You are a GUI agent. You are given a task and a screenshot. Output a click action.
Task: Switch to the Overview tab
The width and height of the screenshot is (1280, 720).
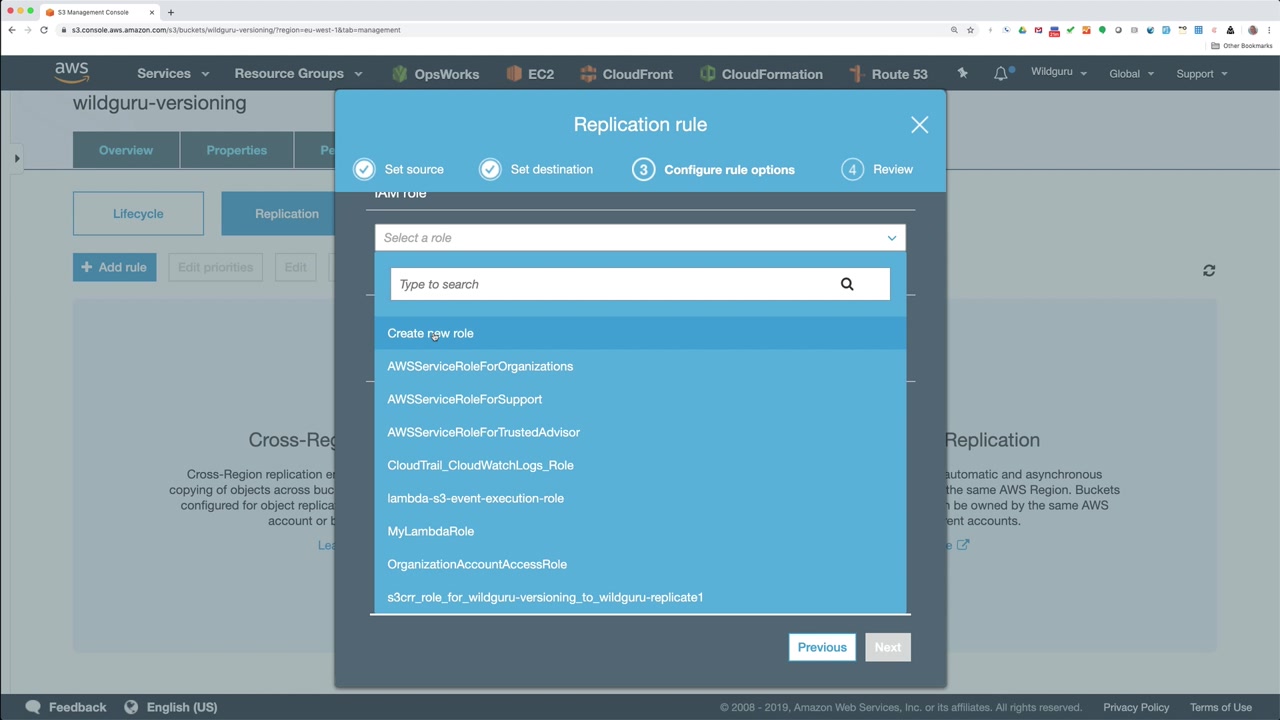126,150
